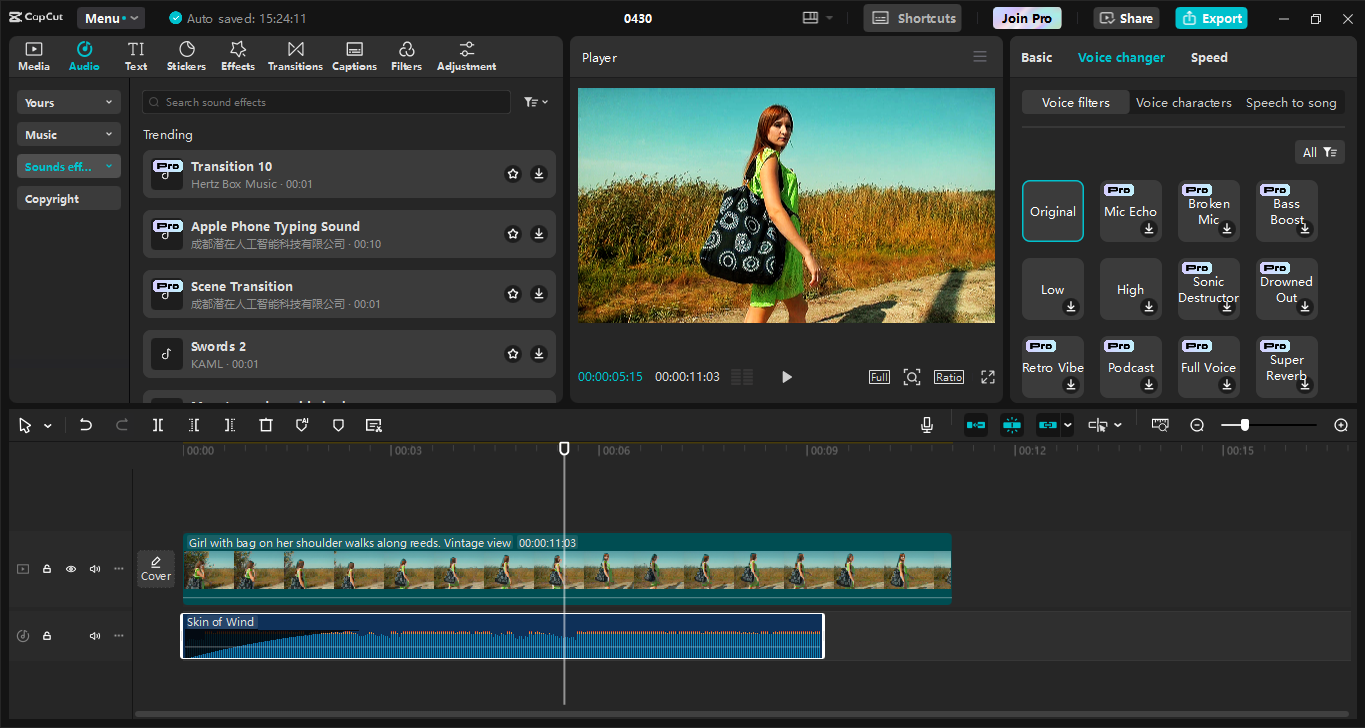1365x728 pixels.
Task: Zoom out the timeline with the magnifier icon
Action: coord(1197,425)
